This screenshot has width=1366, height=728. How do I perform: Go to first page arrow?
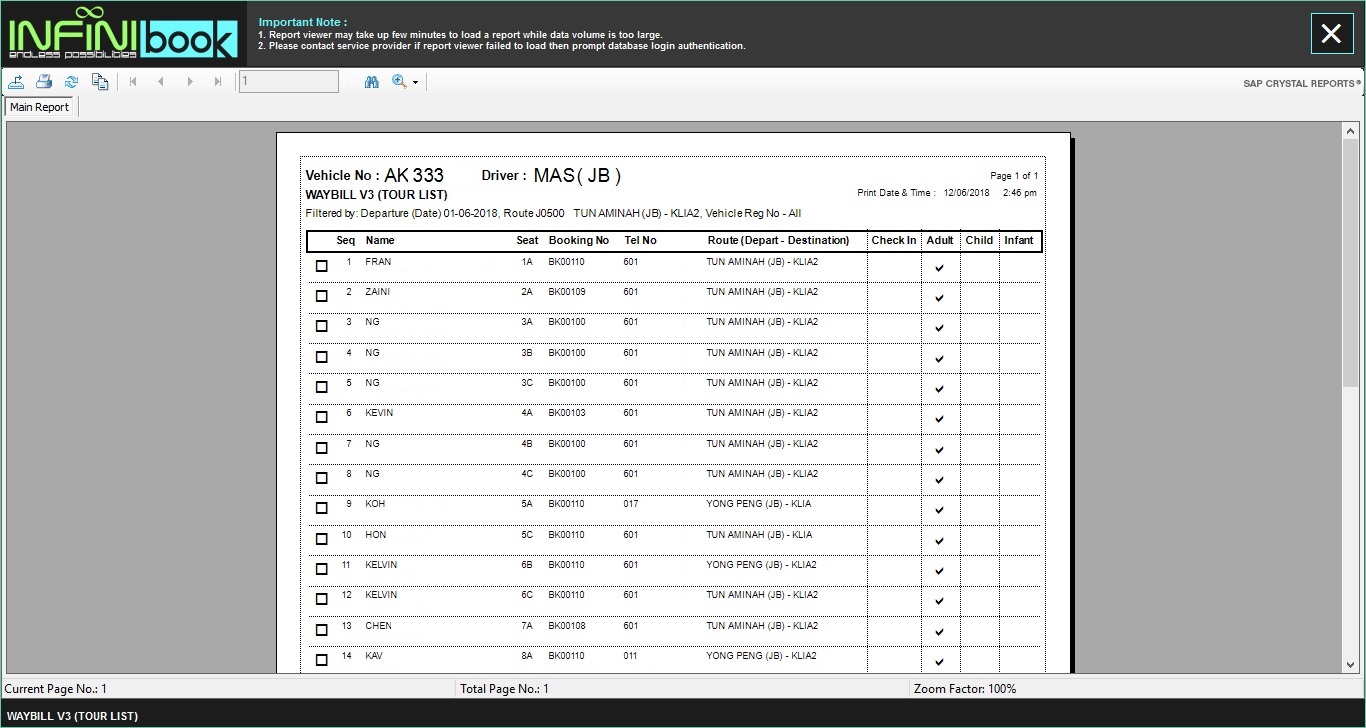click(x=132, y=82)
